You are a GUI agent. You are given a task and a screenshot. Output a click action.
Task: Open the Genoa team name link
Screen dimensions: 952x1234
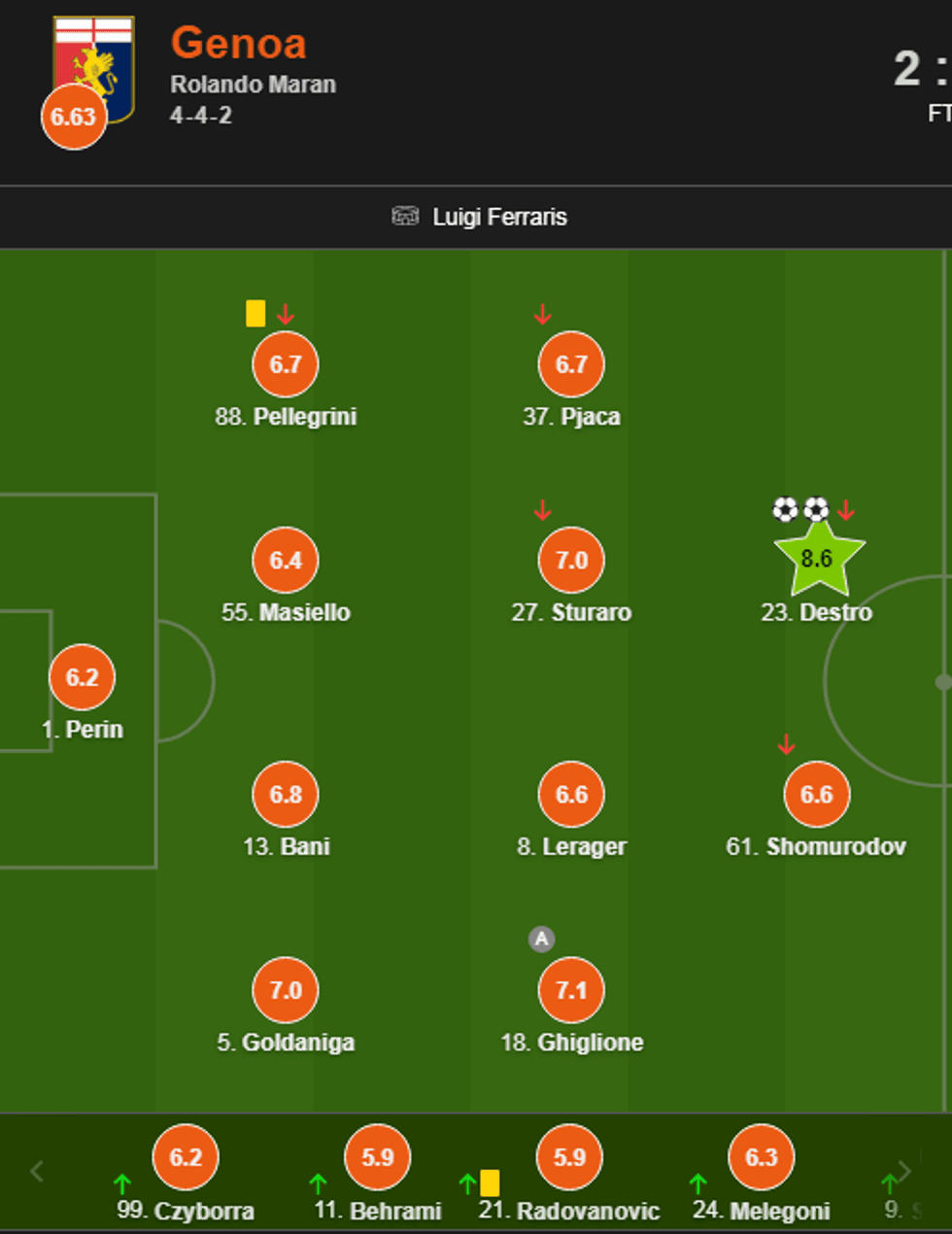[239, 44]
